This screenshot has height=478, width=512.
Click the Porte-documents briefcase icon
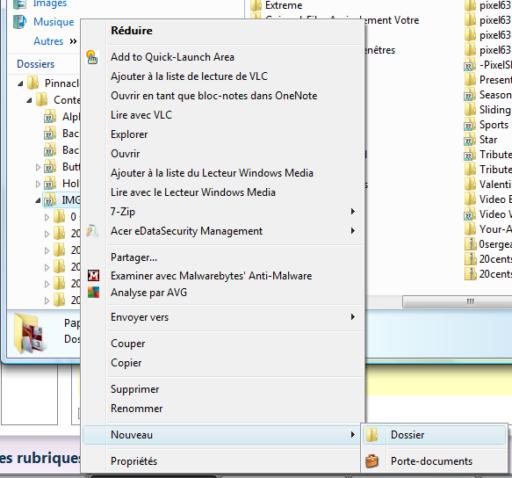click(x=372, y=461)
